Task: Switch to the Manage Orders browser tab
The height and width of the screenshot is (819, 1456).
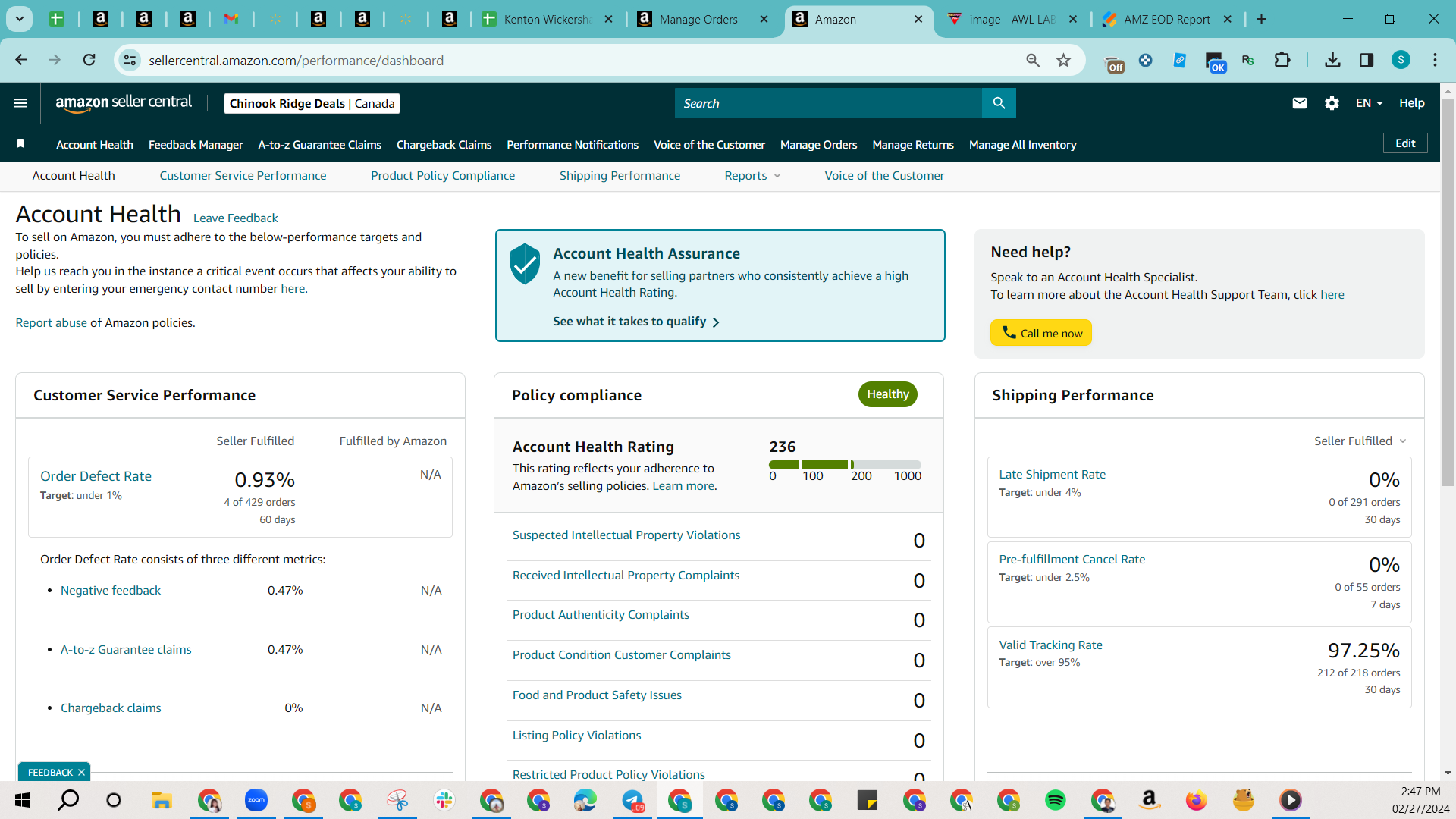Action: [x=698, y=19]
